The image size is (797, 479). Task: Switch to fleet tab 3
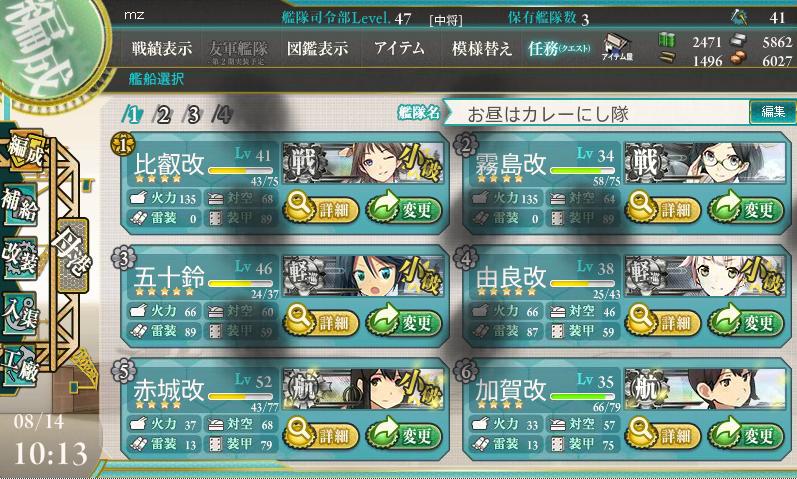tap(193, 115)
